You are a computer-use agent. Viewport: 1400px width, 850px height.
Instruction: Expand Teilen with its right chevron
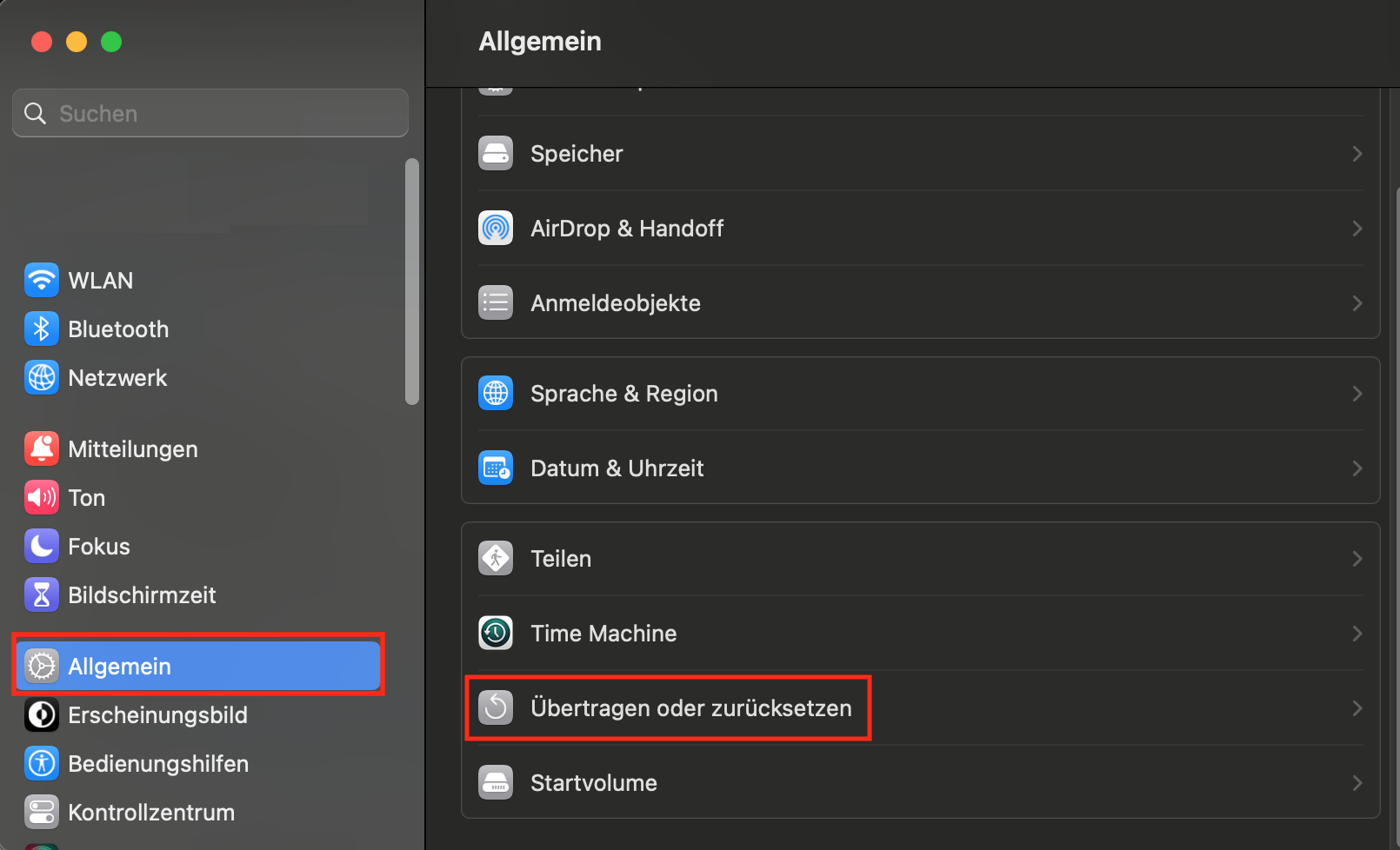(1357, 559)
